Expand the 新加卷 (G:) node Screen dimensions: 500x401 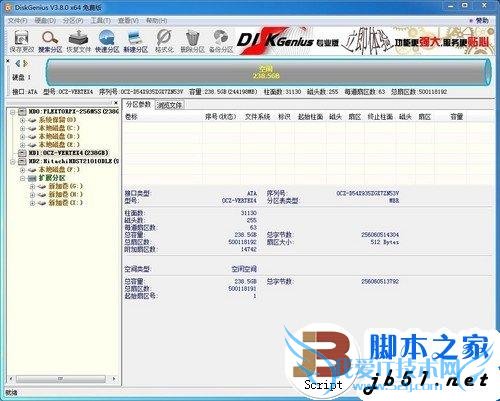pyautogui.click(x=32, y=187)
